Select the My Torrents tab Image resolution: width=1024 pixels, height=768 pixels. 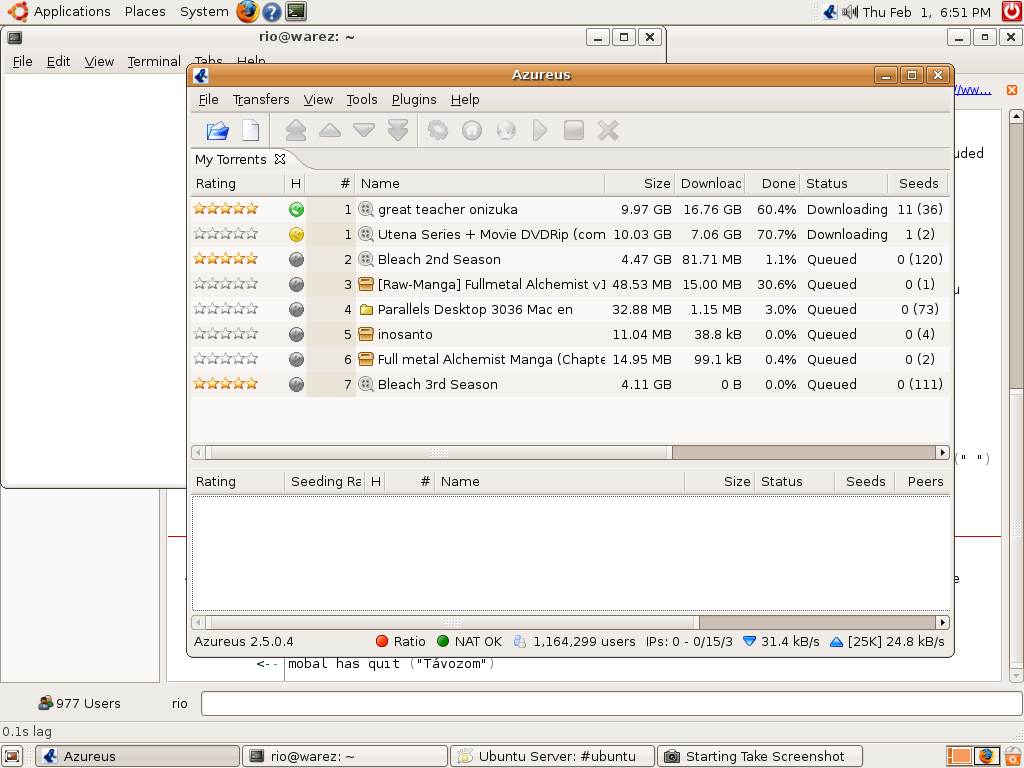(x=231, y=159)
